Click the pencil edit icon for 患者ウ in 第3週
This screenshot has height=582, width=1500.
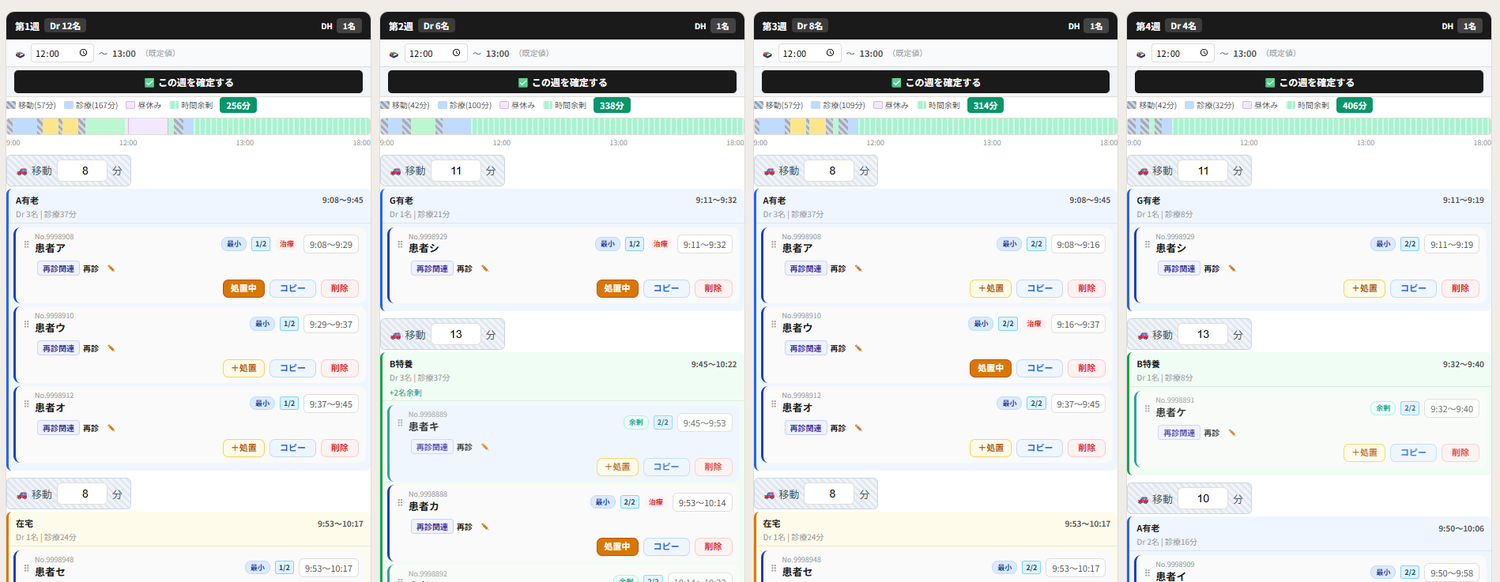859,348
